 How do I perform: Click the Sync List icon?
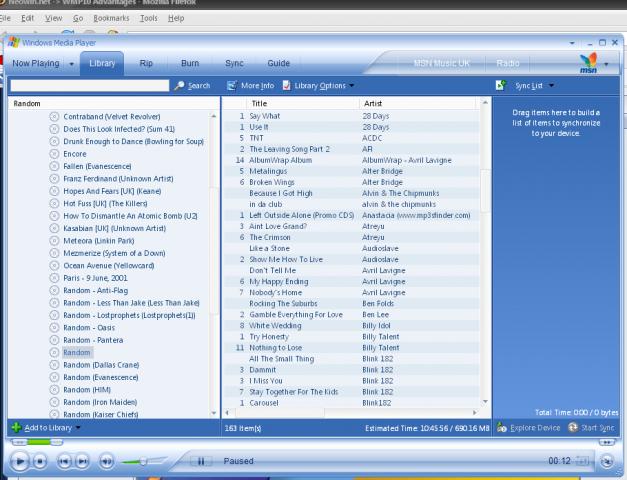[x=501, y=85]
